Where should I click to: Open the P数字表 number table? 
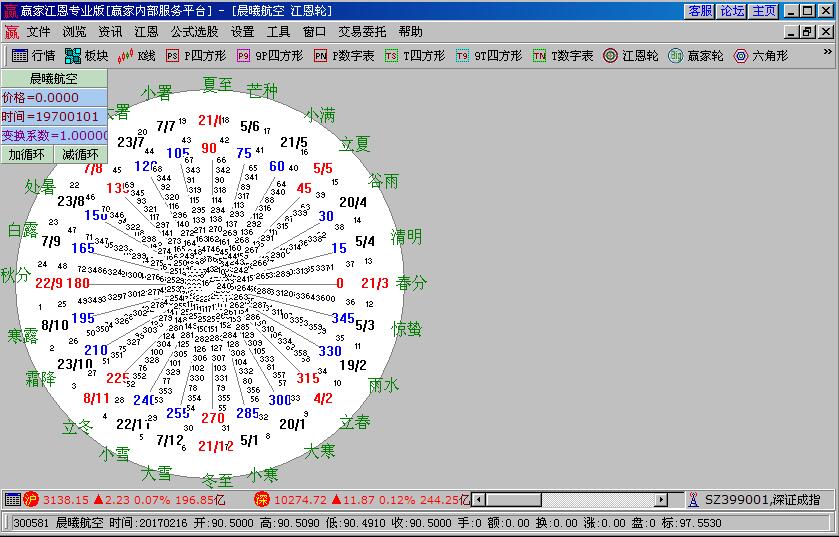pyautogui.click(x=343, y=56)
